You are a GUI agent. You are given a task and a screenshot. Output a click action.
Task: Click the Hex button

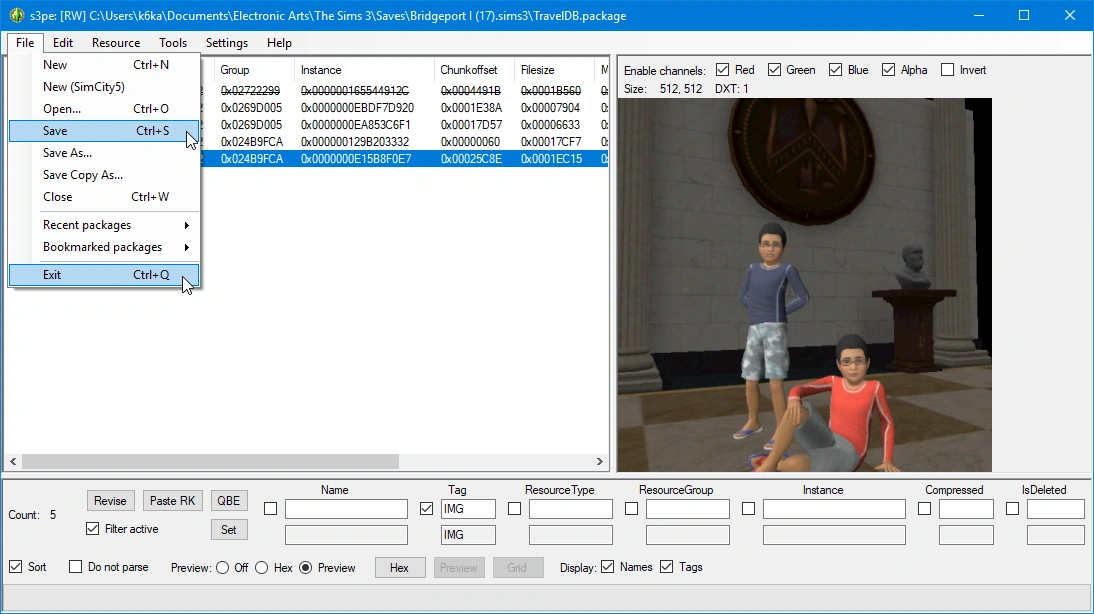click(400, 567)
